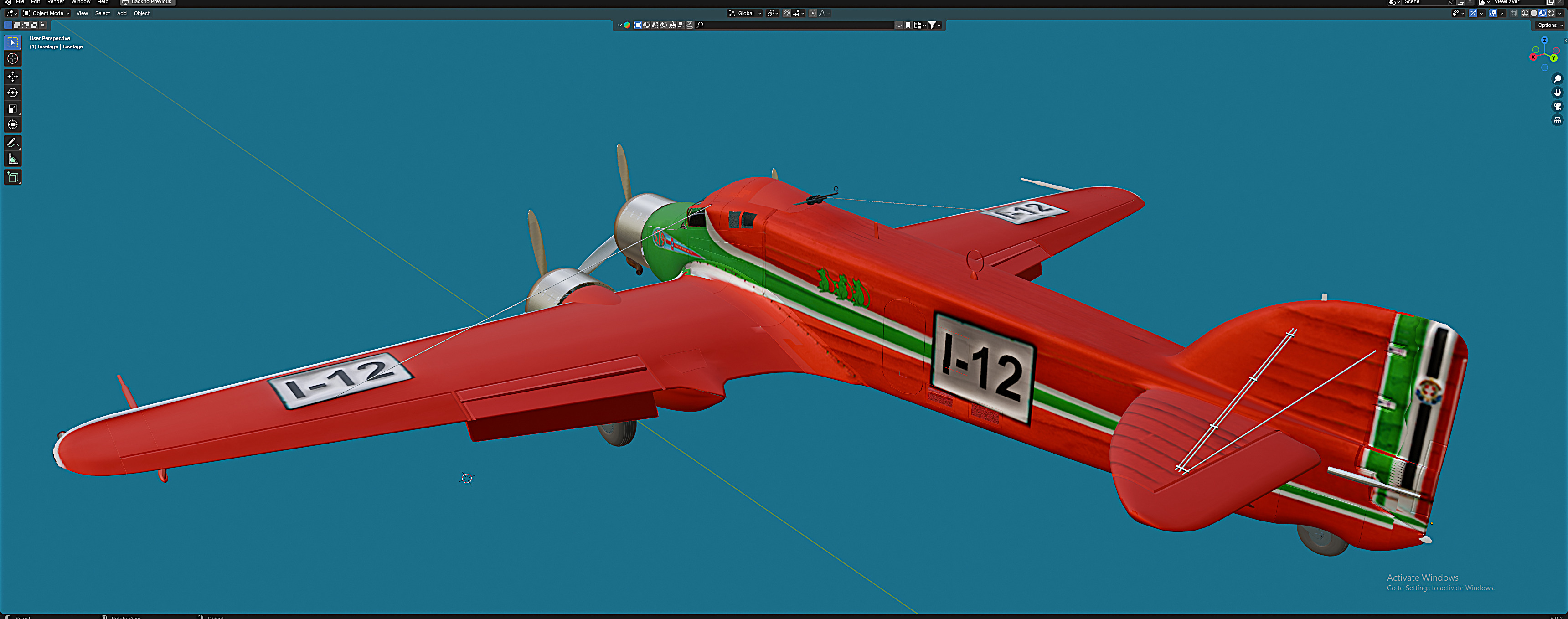
Task: Open the overlays options dropdown arrow
Action: coord(1502,13)
